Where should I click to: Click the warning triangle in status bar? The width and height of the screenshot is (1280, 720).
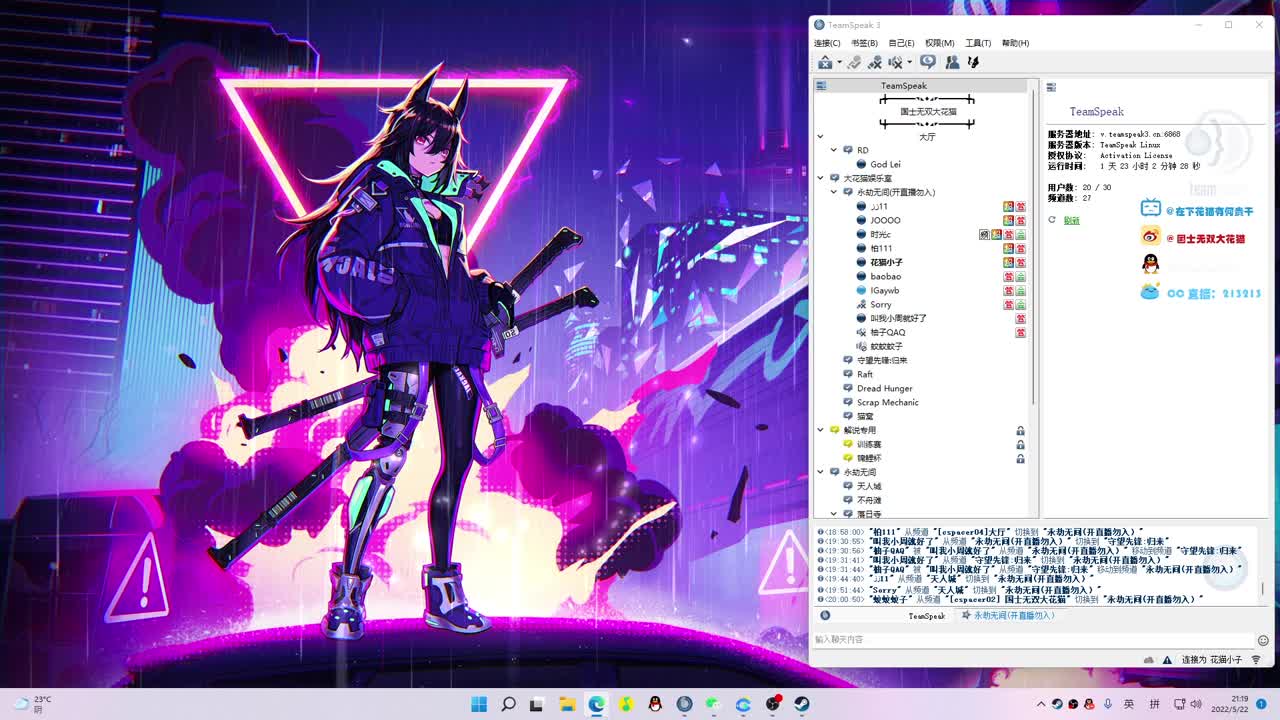pos(1166,660)
